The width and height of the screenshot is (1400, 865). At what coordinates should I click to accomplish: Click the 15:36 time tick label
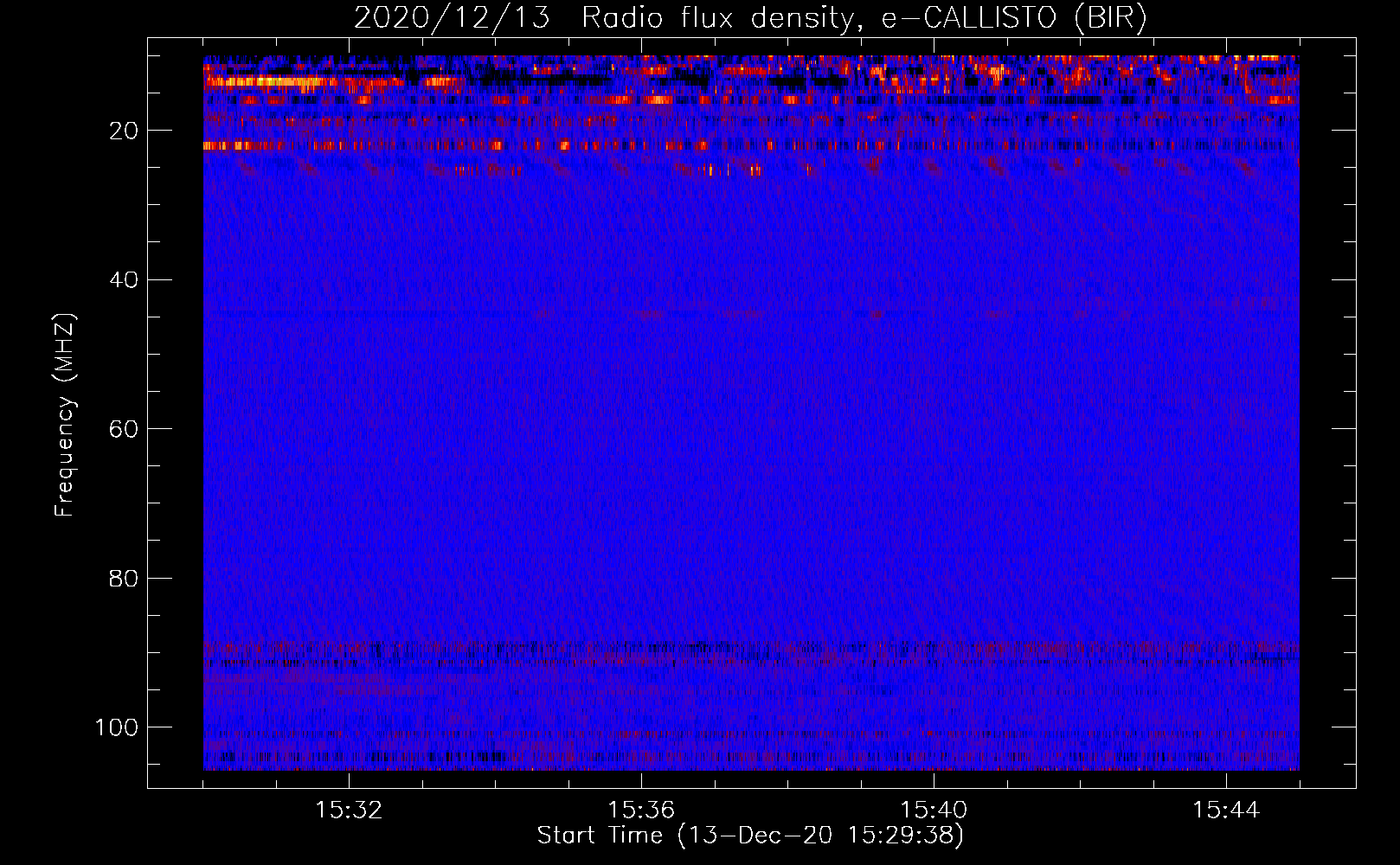641,811
